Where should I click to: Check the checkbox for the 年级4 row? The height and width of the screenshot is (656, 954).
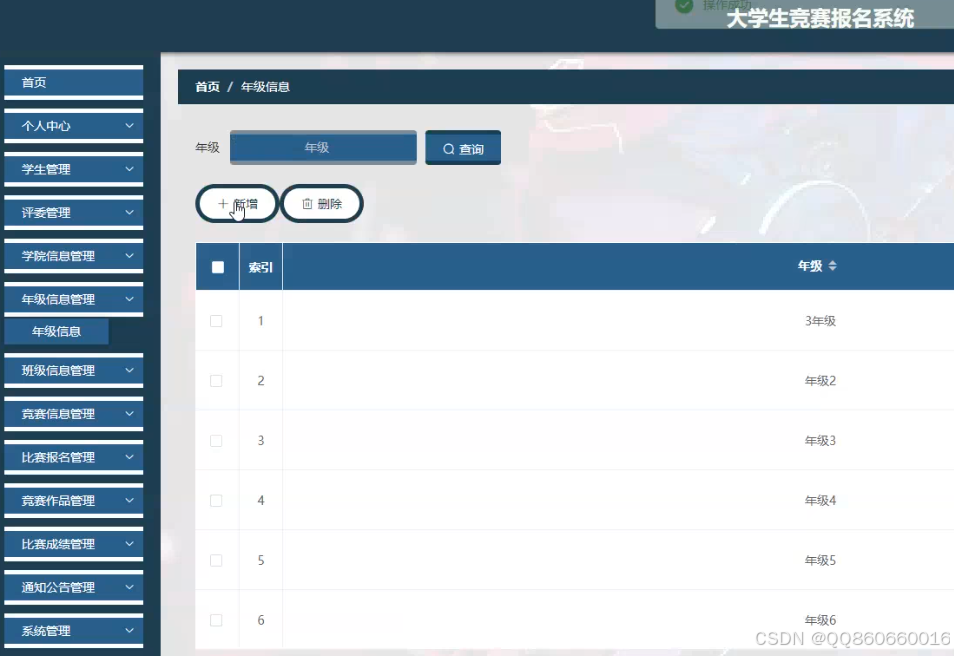216,500
